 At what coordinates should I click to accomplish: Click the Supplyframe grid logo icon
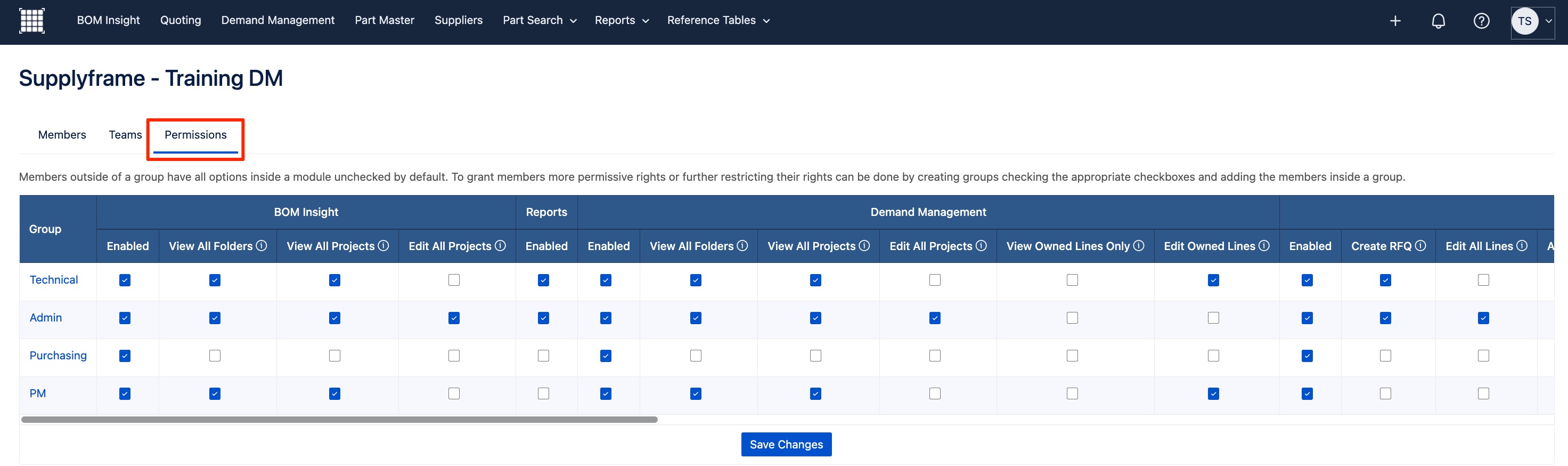(31, 20)
